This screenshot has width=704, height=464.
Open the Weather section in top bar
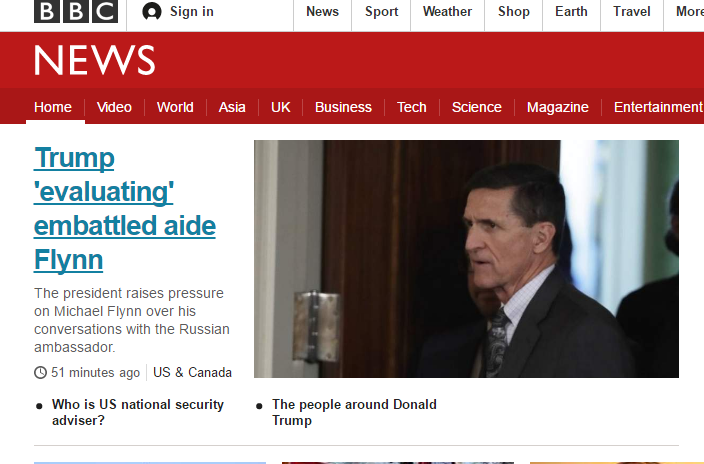pyautogui.click(x=447, y=12)
